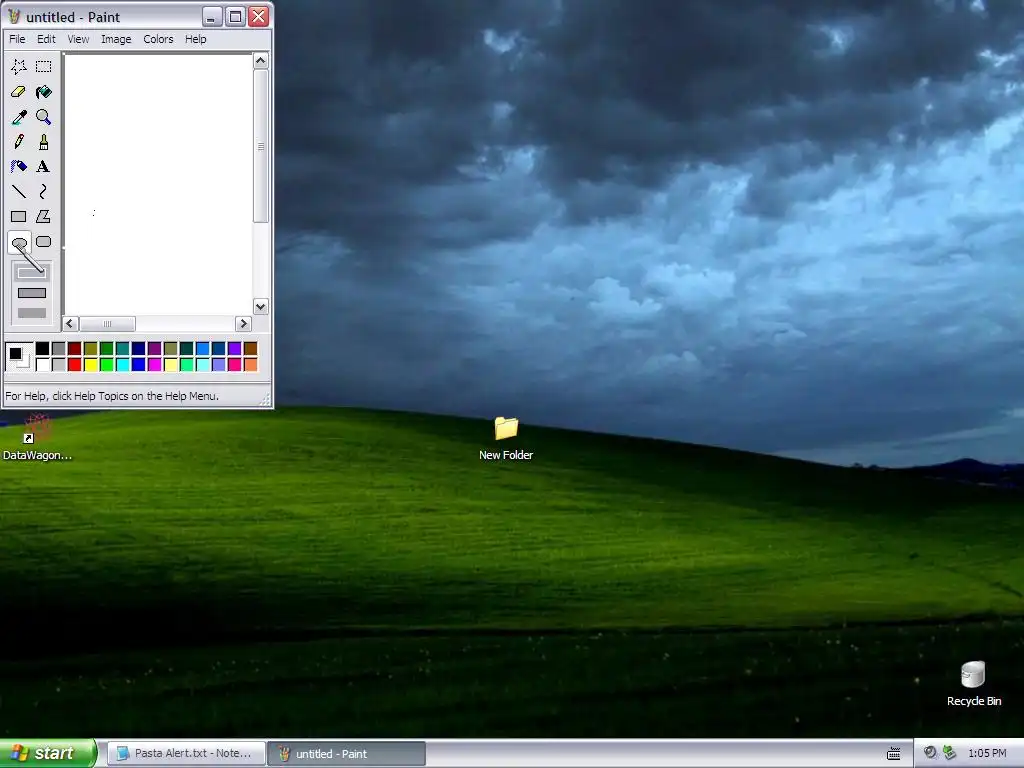This screenshot has width=1024, height=768.
Task: Choose the Pencil tool
Action: point(19,142)
